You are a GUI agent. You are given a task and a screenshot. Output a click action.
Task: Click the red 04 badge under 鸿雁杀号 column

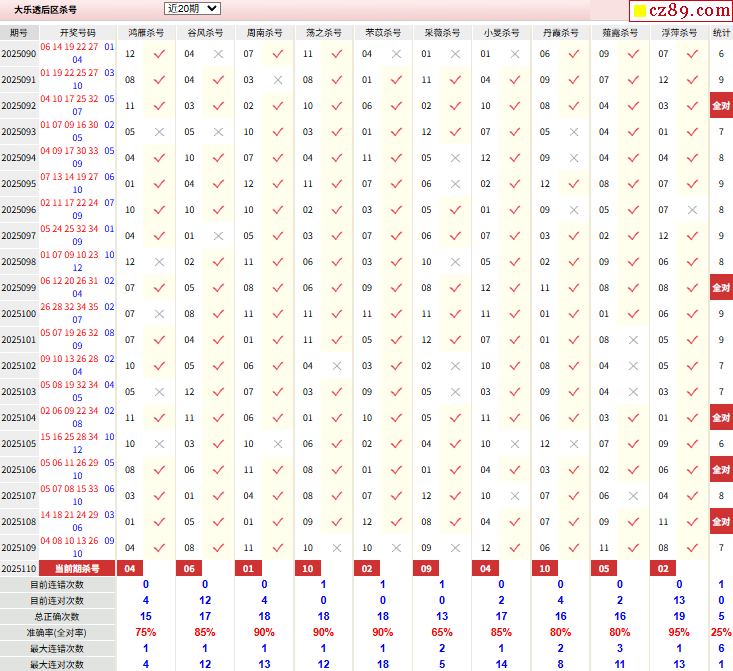click(x=130, y=569)
